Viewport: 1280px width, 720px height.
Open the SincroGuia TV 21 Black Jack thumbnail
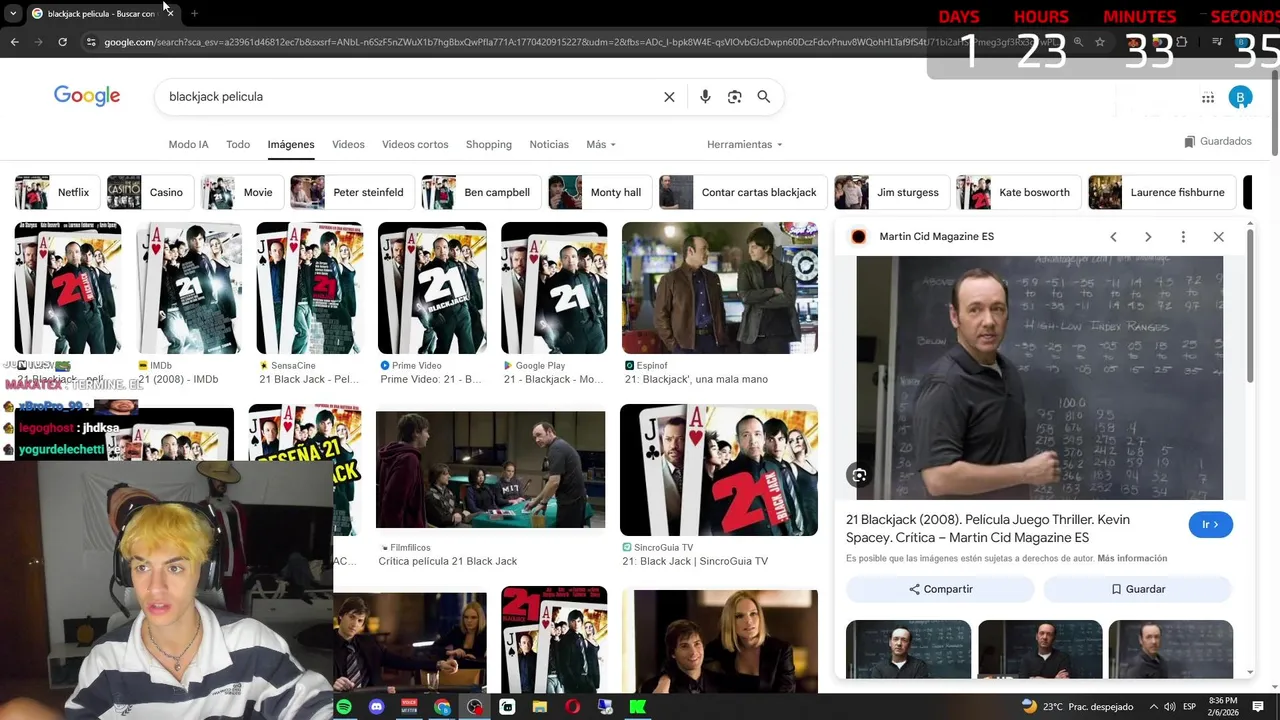719,470
